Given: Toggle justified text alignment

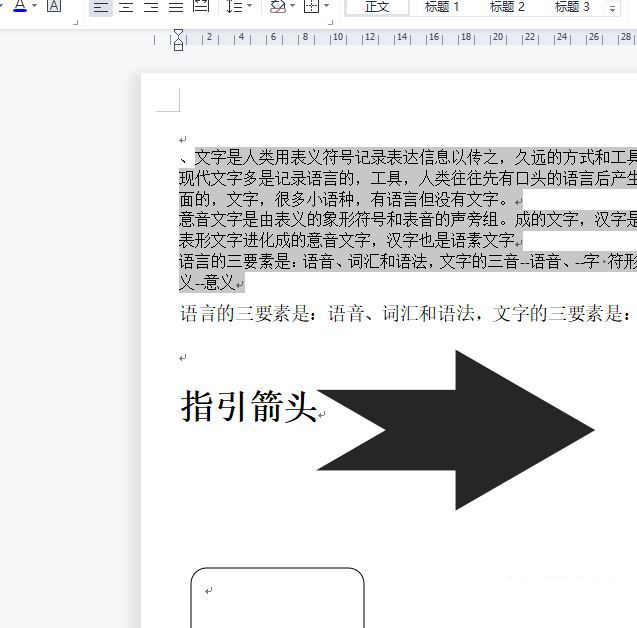Looking at the screenshot, I should 176,7.
